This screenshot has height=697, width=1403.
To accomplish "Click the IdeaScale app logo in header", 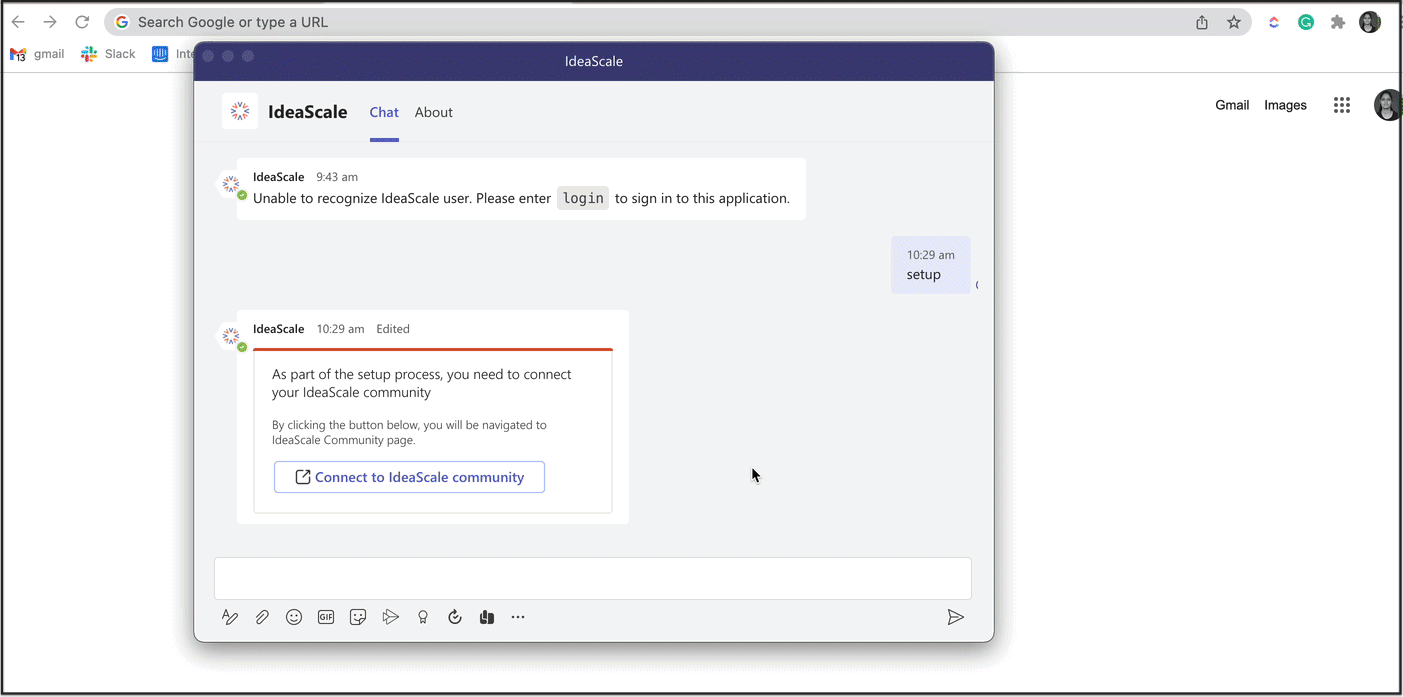I will [240, 112].
